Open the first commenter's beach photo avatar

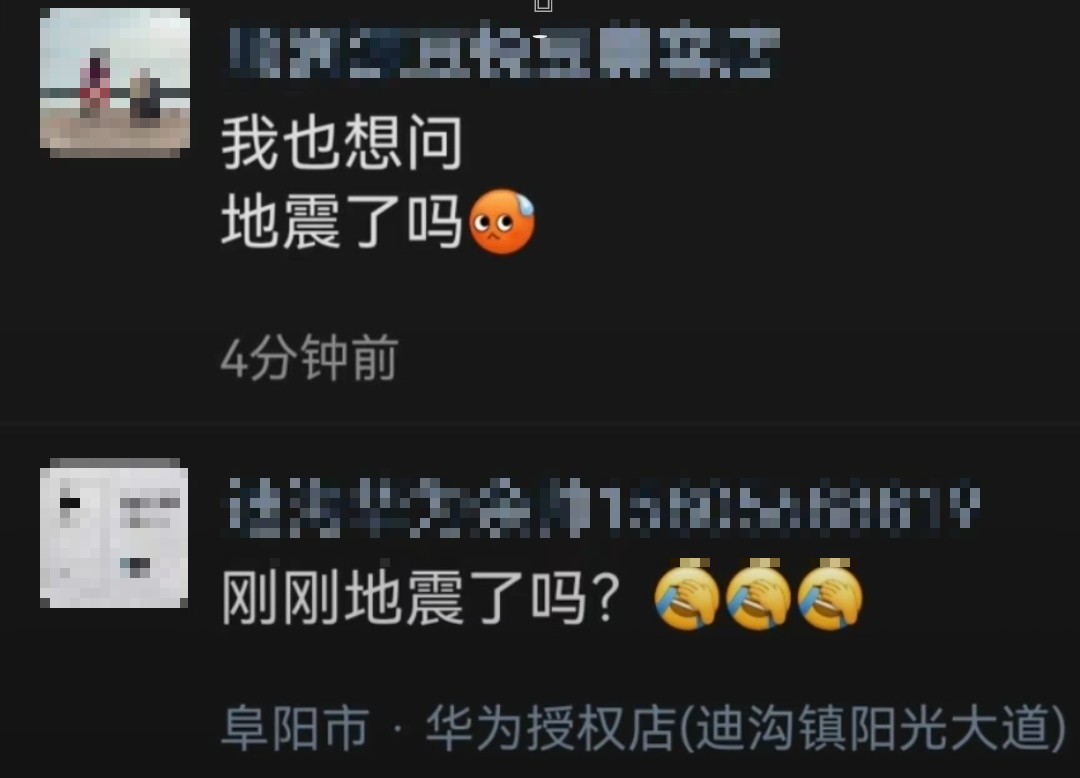115,83
